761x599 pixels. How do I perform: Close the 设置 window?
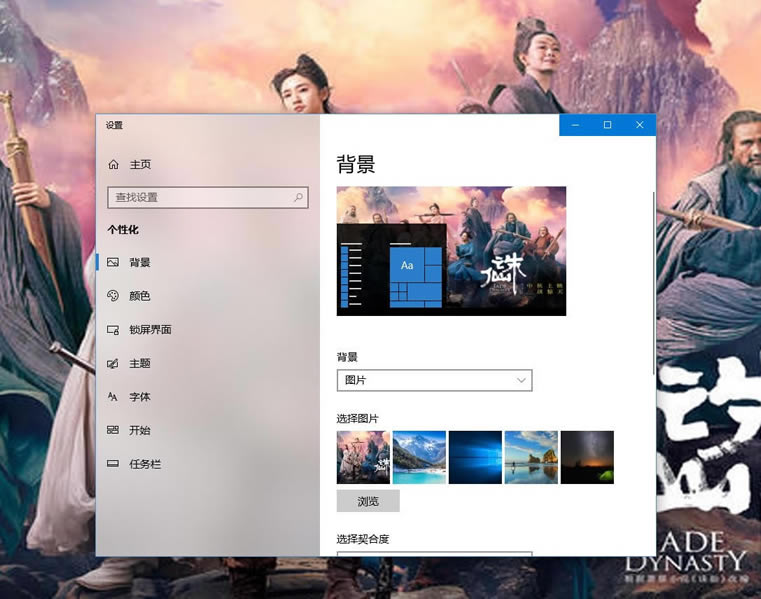(640, 125)
